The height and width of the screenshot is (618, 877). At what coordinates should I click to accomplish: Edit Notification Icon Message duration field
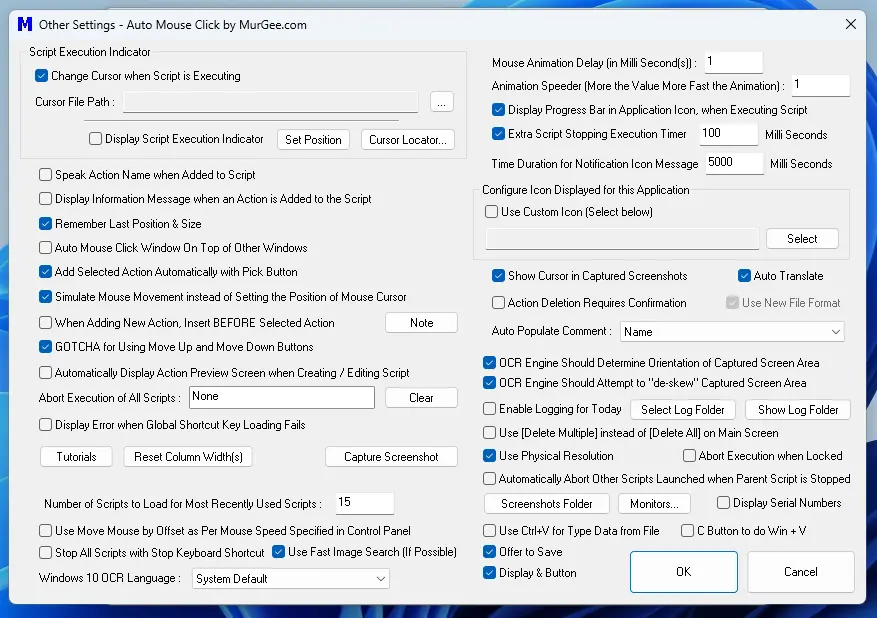(734, 163)
